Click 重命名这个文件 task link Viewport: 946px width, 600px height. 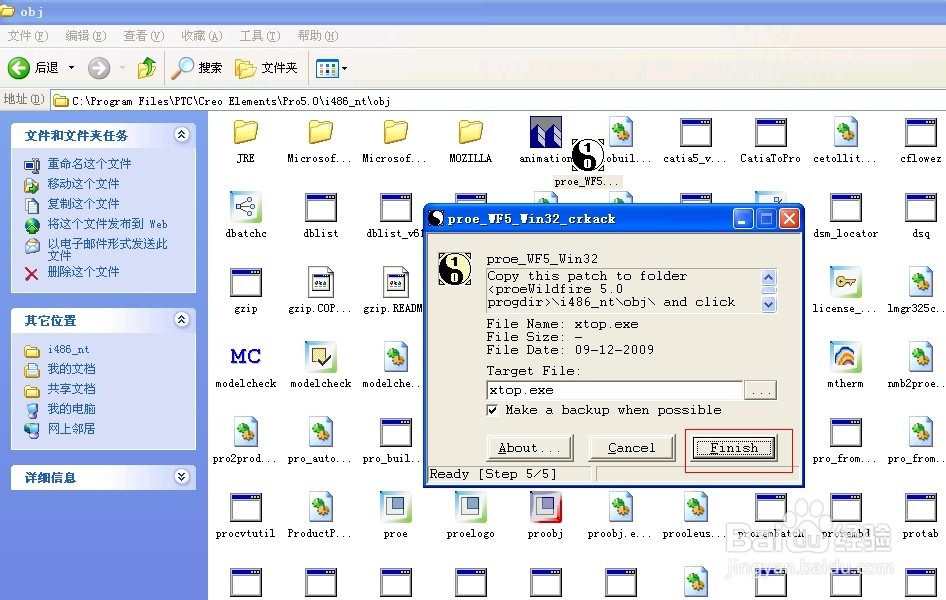pyautogui.click(x=89, y=164)
